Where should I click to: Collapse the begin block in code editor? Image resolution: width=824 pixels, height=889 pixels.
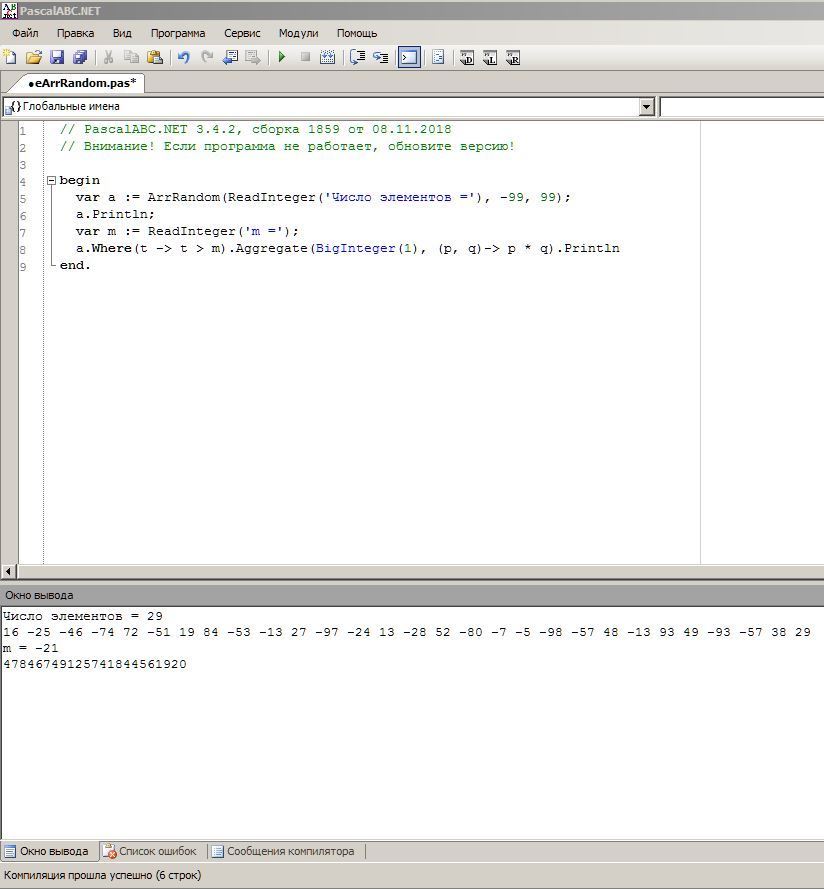[51, 181]
